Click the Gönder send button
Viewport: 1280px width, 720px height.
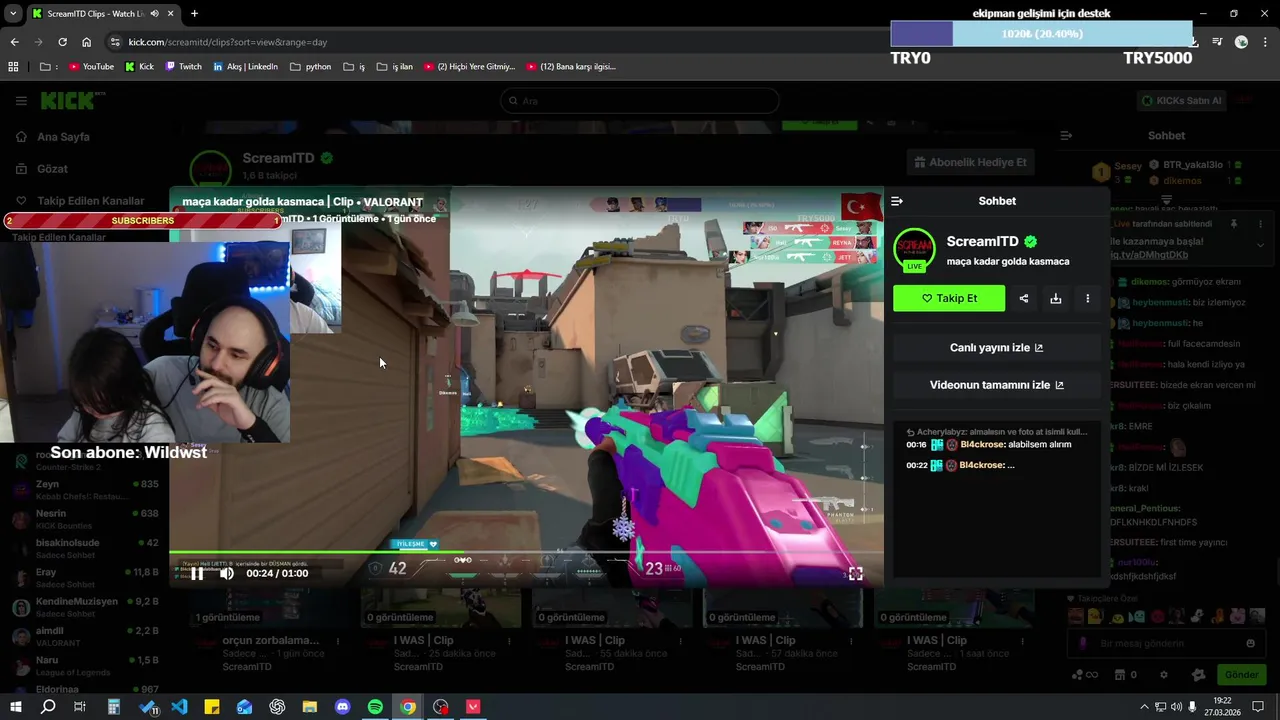pyautogui.click(x=1241, y=675)
